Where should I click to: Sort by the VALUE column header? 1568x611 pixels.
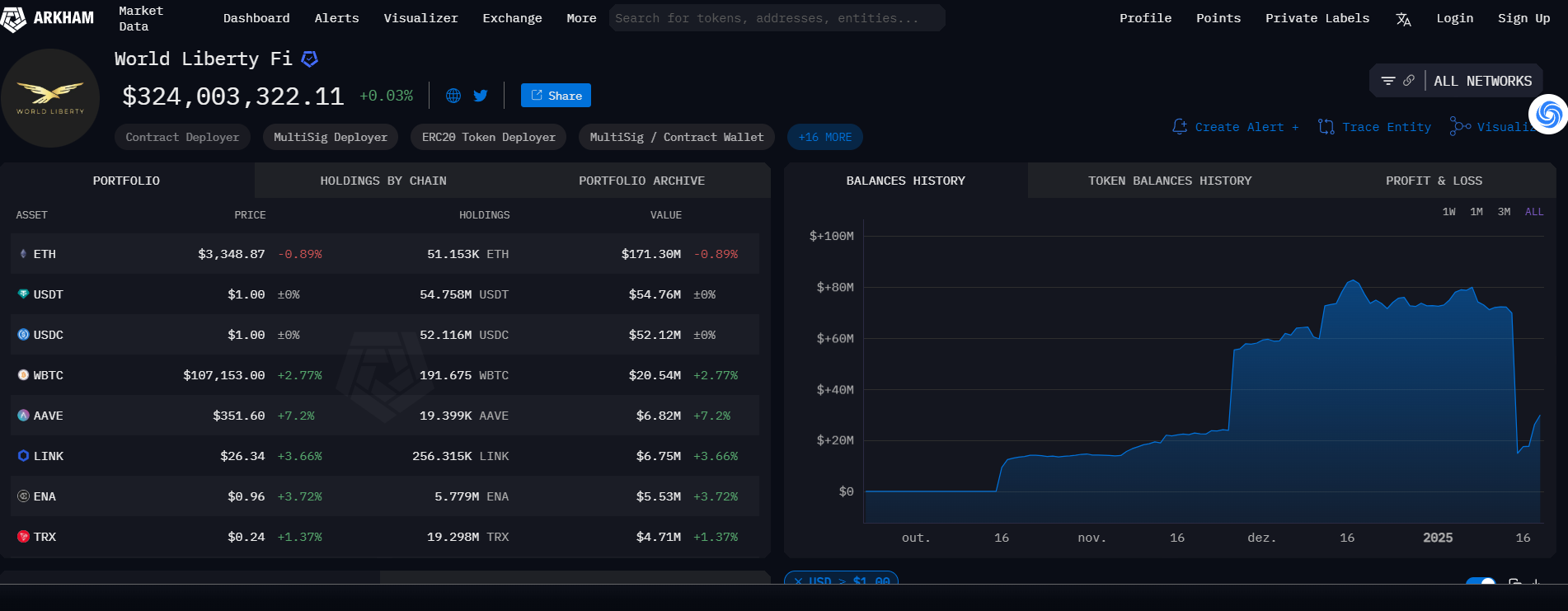pos(665,215)
